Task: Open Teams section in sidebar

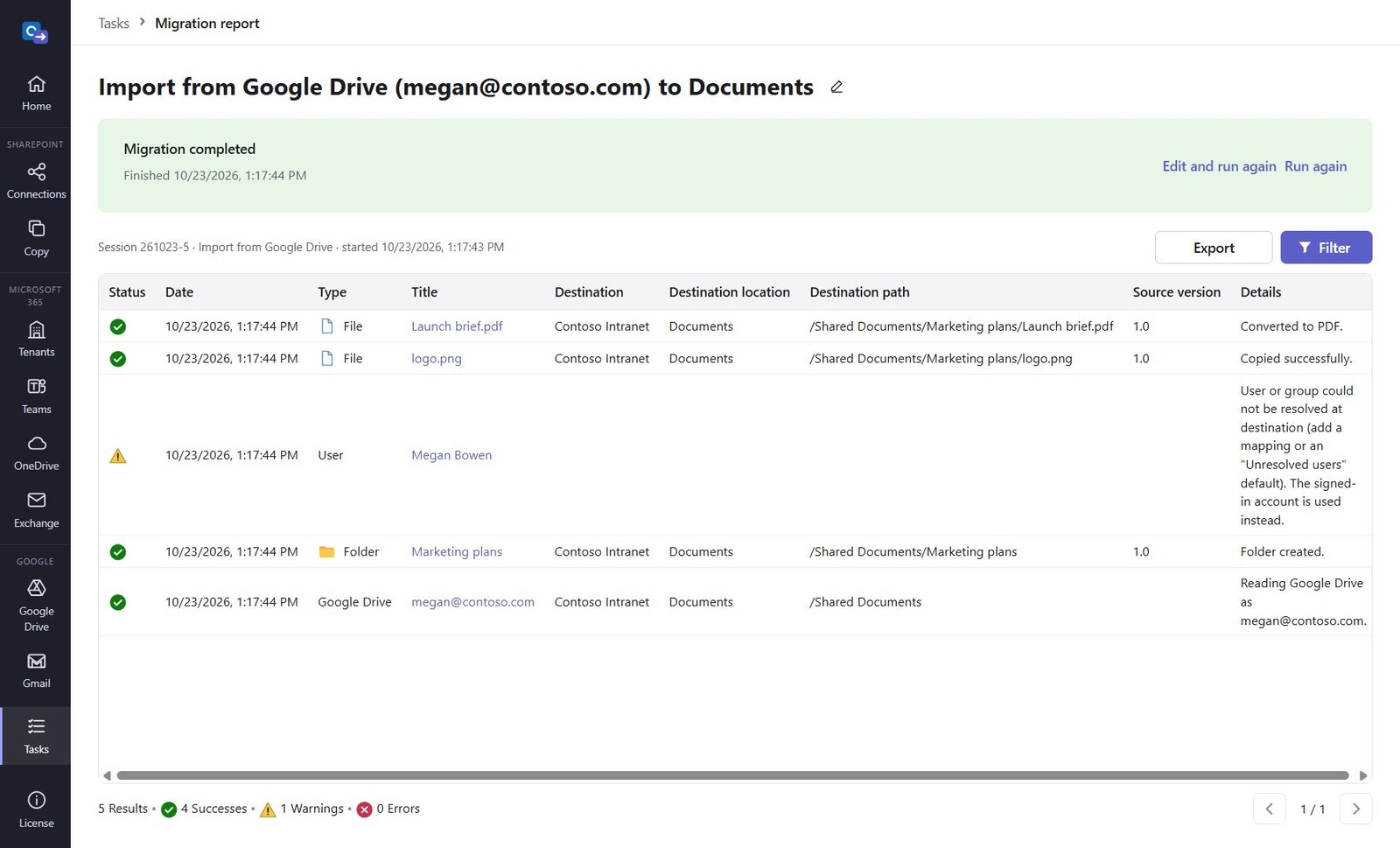Action: pos(36,396)
